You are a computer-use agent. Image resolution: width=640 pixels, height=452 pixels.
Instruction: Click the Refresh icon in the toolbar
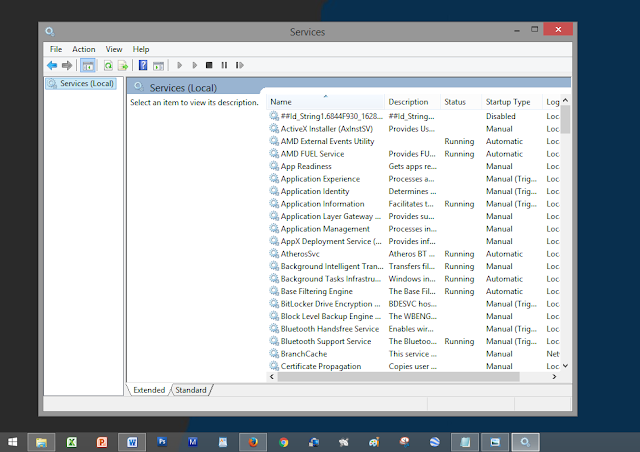coord(108,65)
